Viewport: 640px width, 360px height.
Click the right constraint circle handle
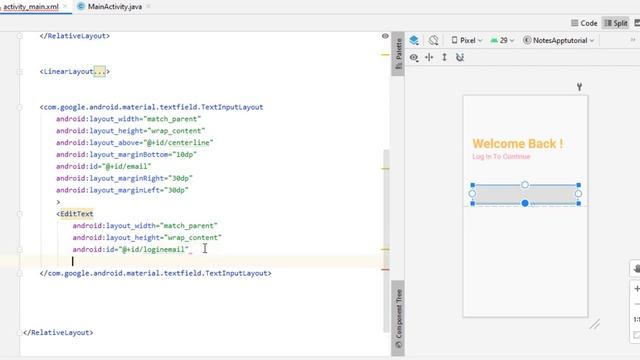pyautogui.click(x=578, y=194)
